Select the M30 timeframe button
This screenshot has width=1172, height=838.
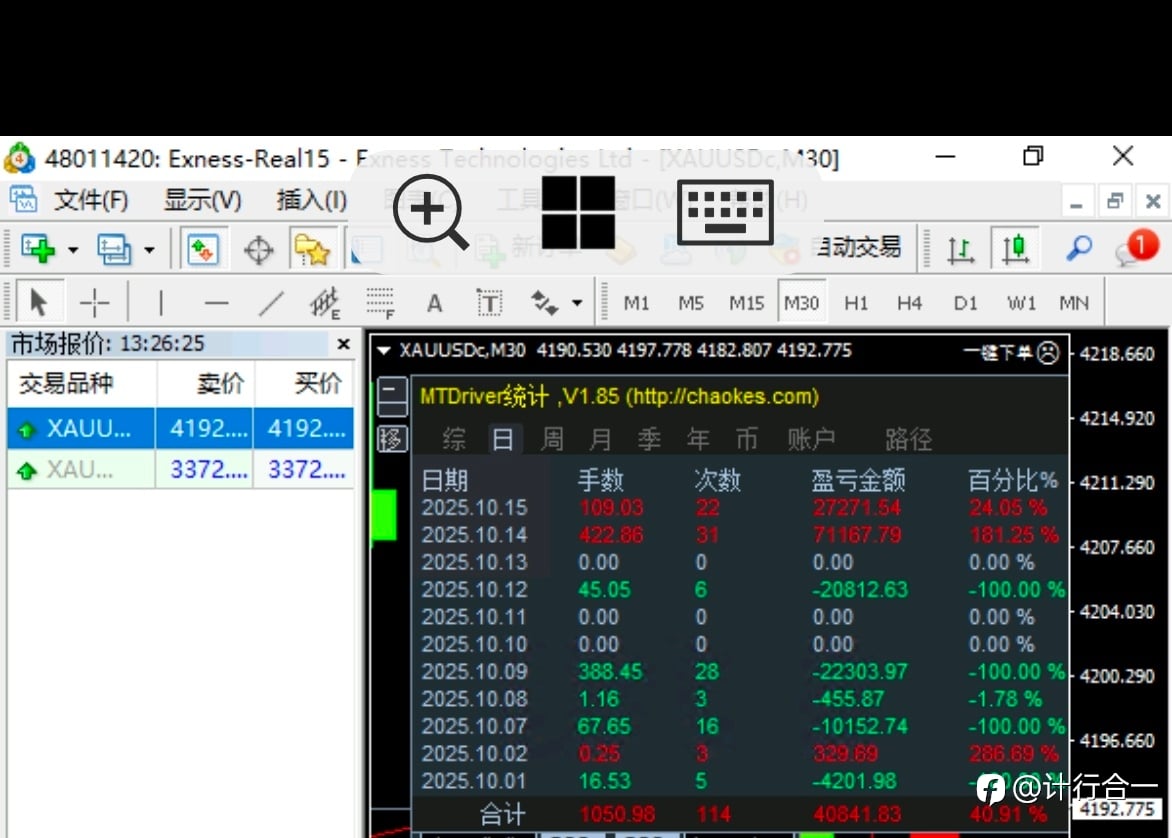801,302
